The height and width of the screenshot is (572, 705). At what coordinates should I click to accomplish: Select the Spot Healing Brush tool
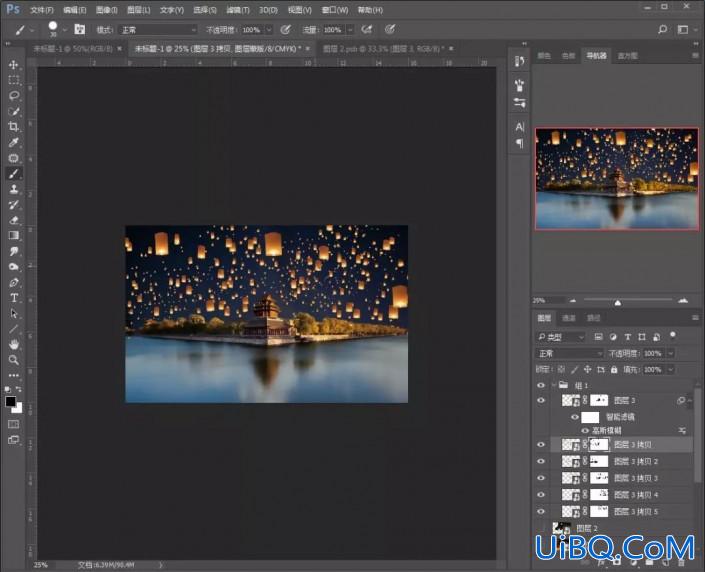(13, 158)
